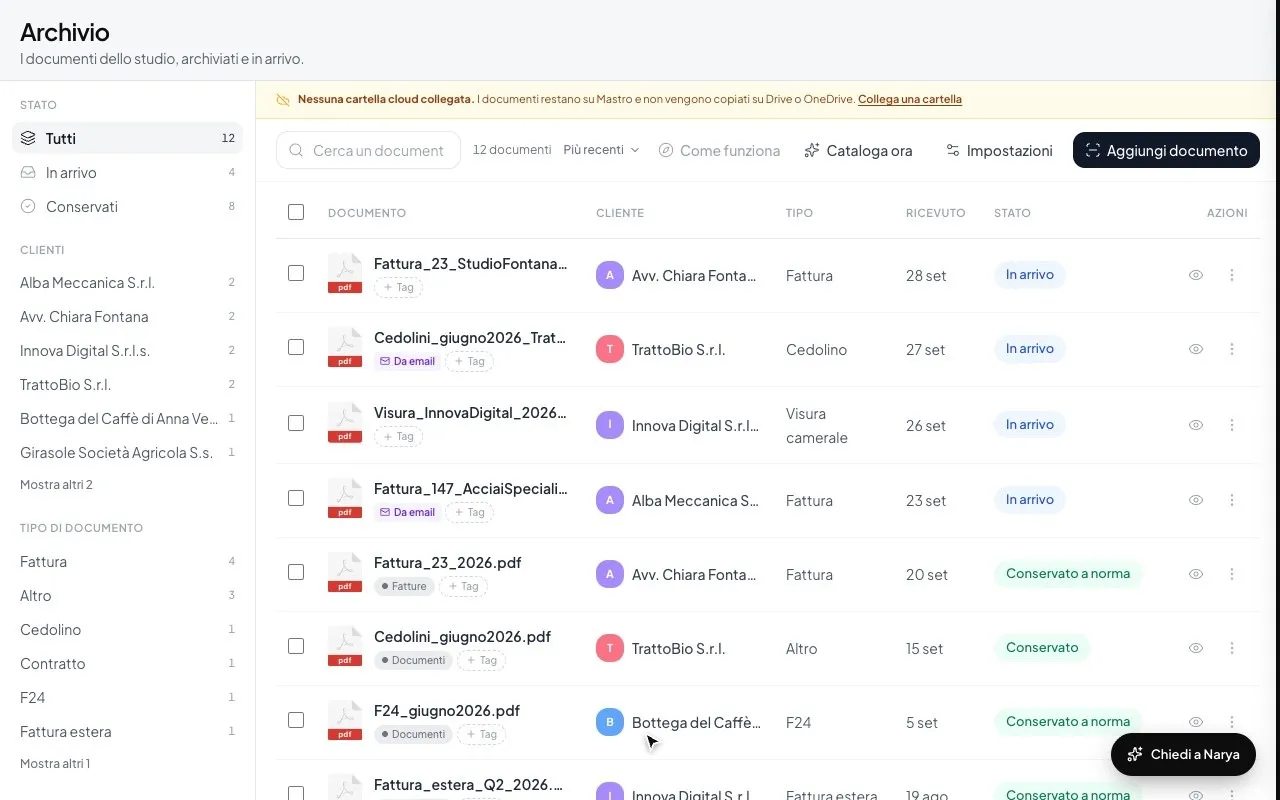Image resolution: width=1280 pixels, height=800 pixels.
Task: Preview the Fattura_23_StudioFontana document with the eye icon
Action: click(1195, 275)
